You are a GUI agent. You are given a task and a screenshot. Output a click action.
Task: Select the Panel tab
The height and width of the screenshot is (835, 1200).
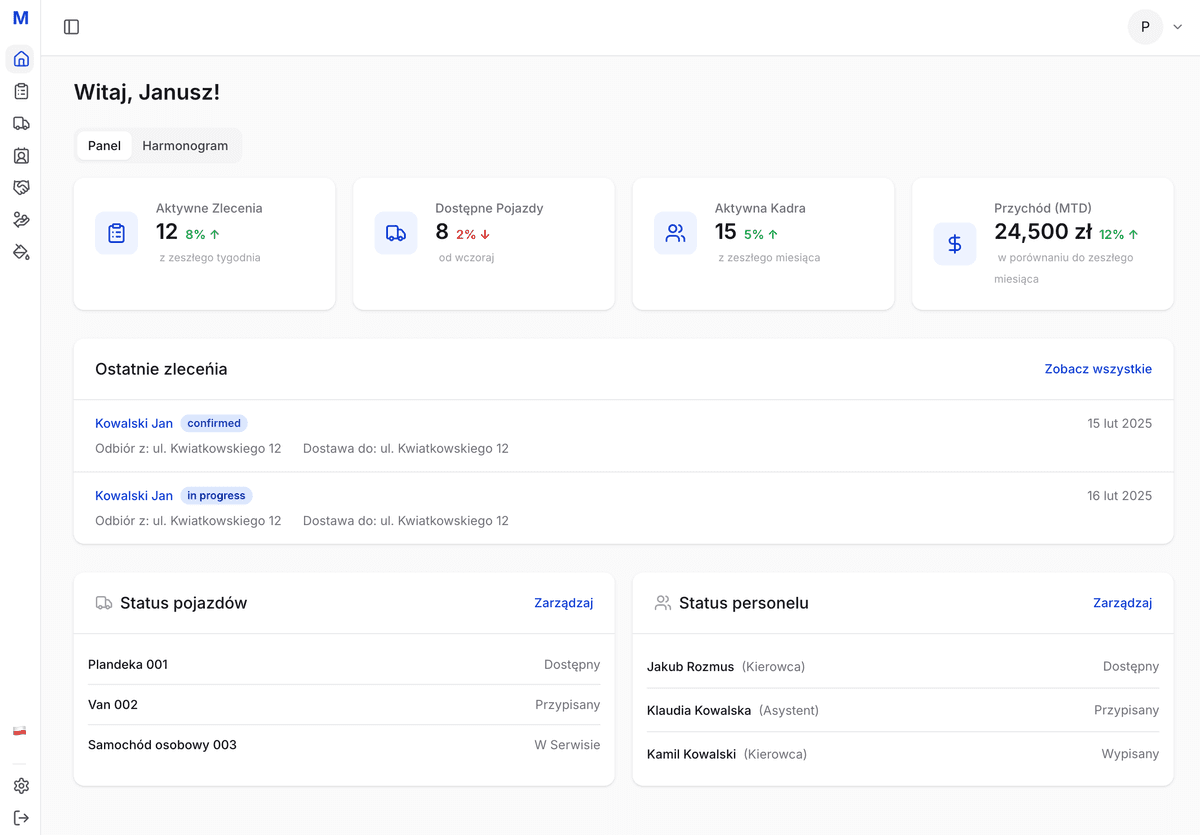click(x=104, y=145)
